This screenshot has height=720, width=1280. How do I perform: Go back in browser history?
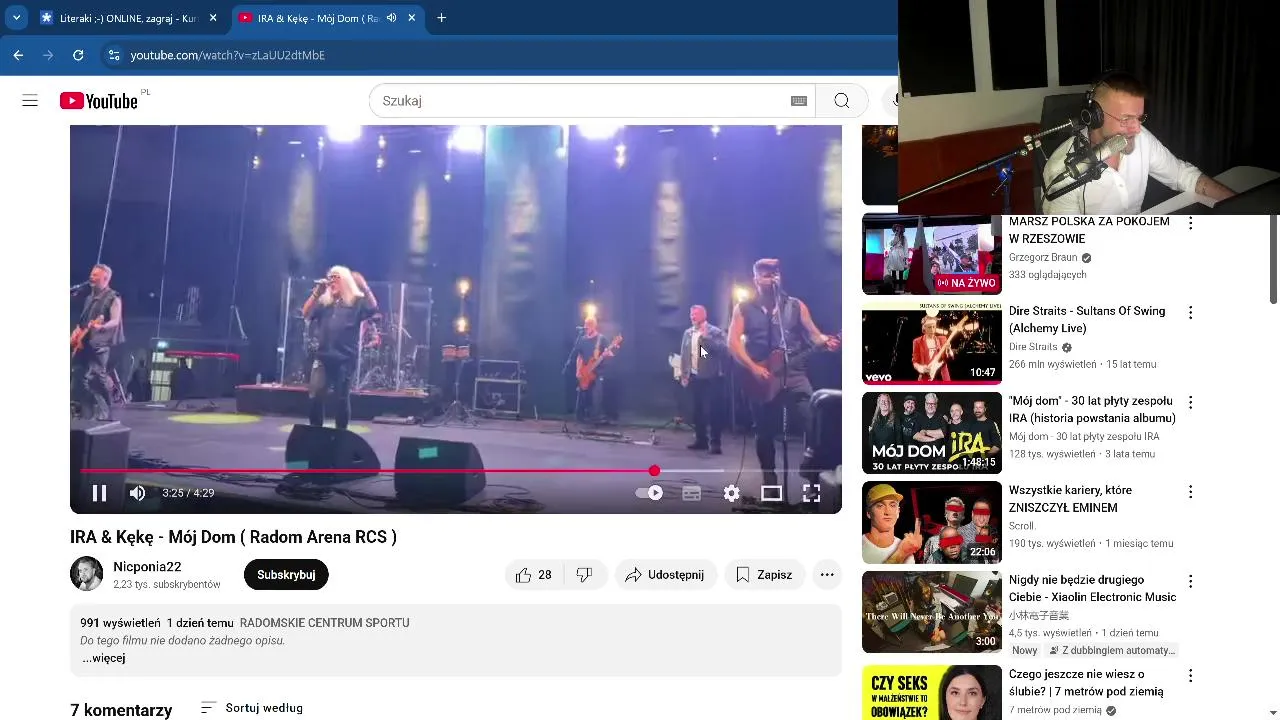click(x=18, y=55)
